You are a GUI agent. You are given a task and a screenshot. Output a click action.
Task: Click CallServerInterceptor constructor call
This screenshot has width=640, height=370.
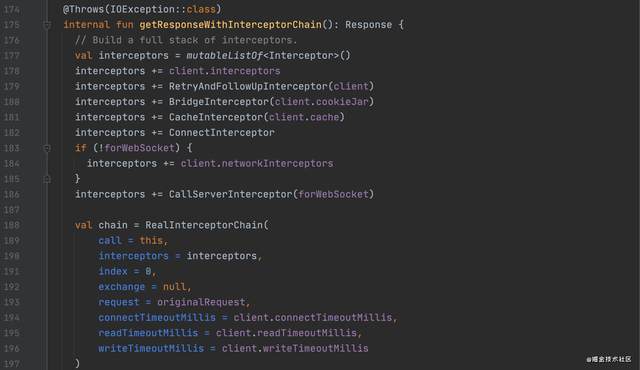pos(231,194)
